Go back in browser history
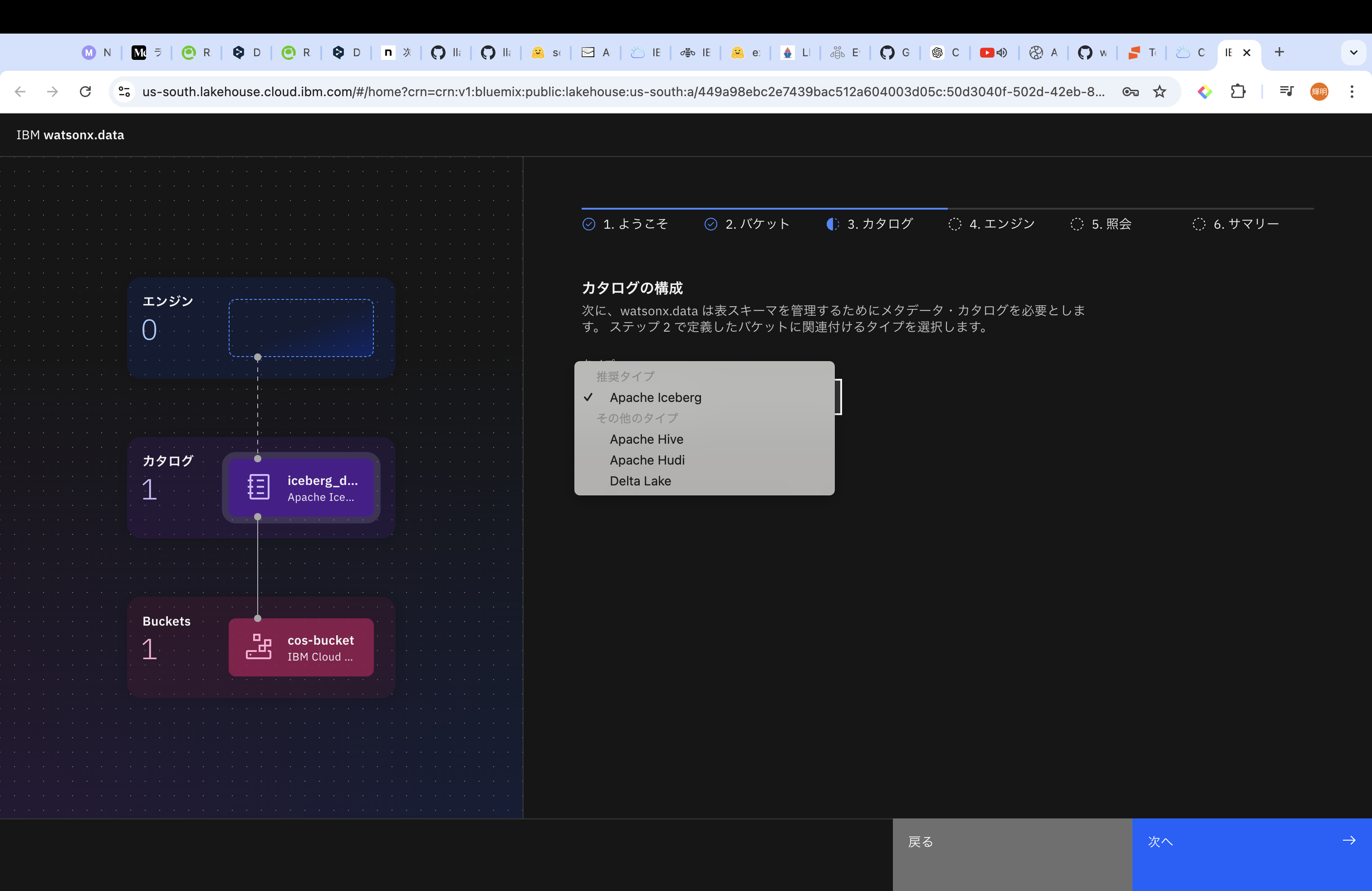The height and width of the screenshot is (891, 1372). (x=20, y=92)
